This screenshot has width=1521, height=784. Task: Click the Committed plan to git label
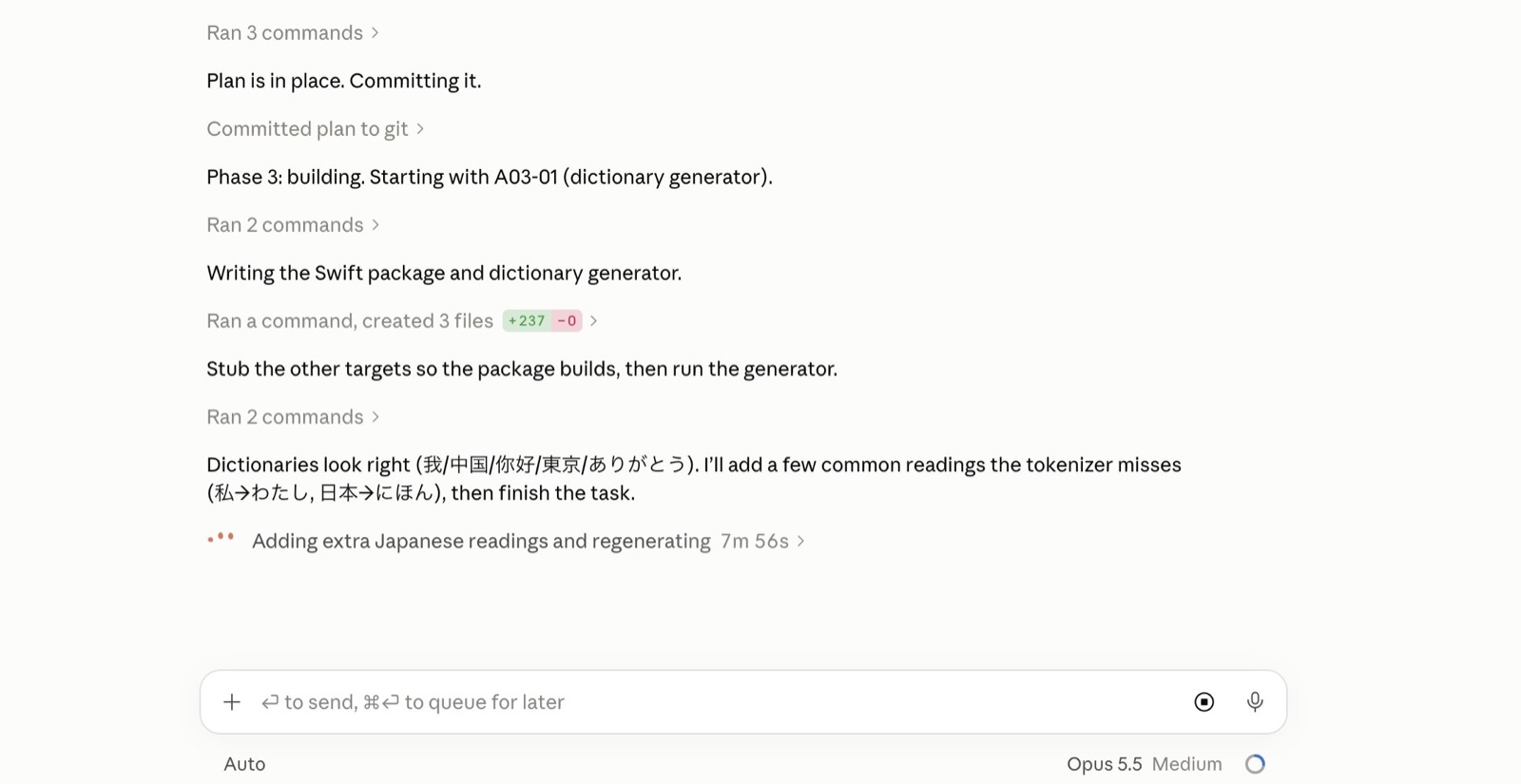[x=307, y=129]
